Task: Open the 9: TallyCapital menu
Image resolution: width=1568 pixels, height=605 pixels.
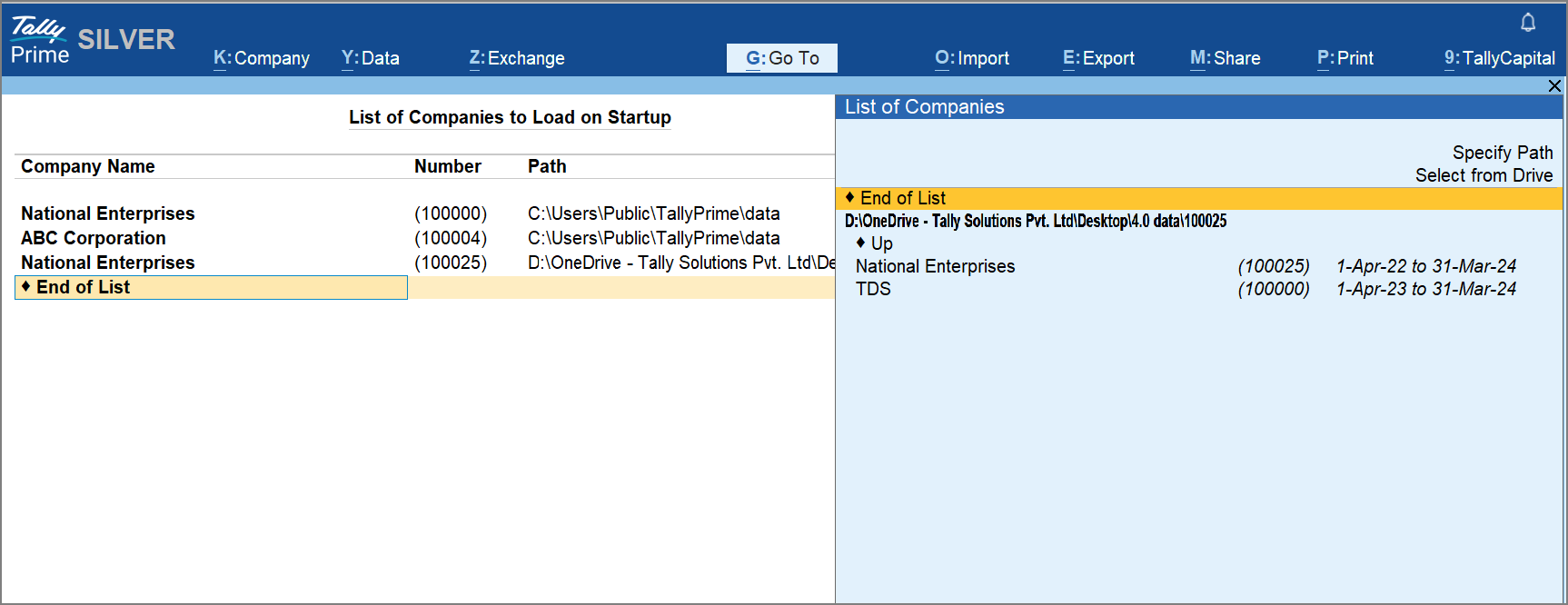Action: (x=1500, y=58)
